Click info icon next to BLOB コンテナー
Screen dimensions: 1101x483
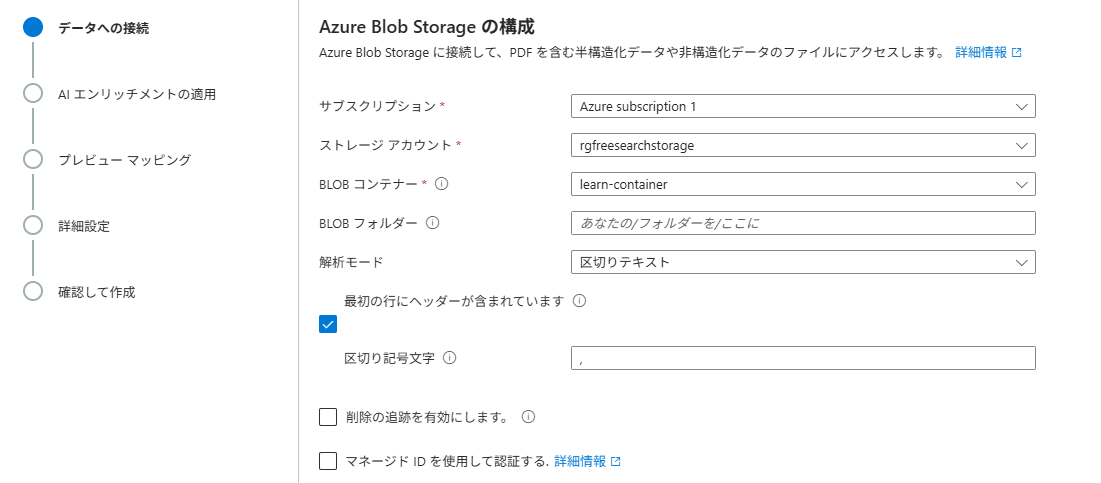tap(442, 184)
